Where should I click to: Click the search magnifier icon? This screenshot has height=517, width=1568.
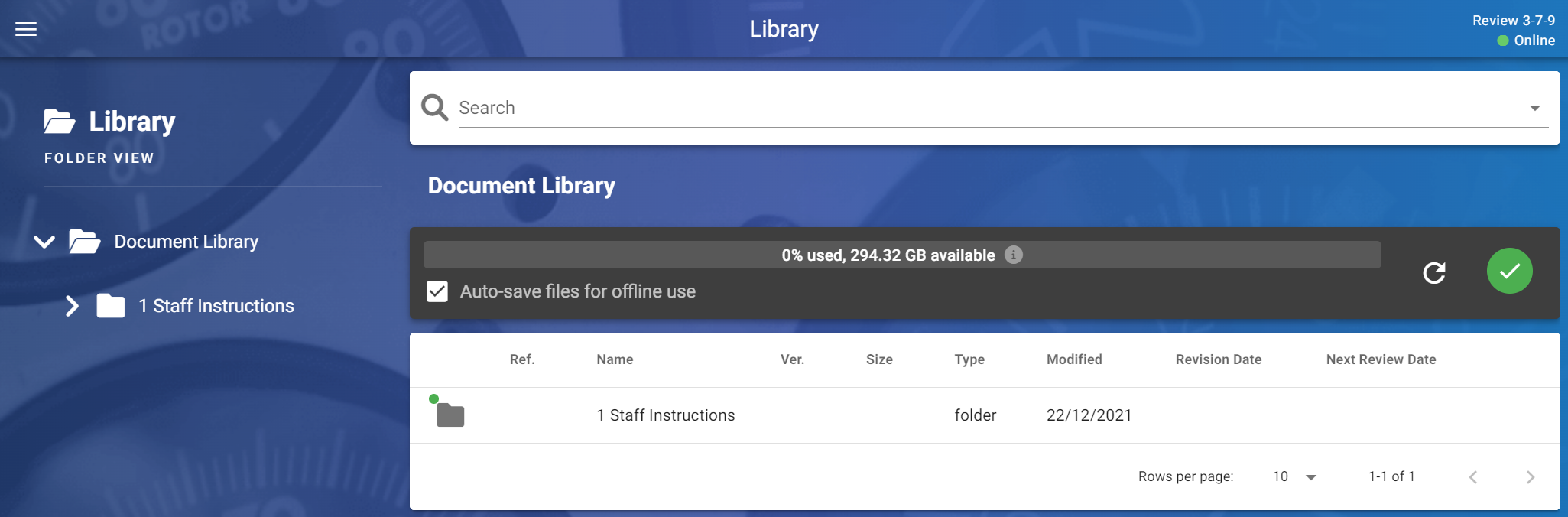(x=435, y=108)
